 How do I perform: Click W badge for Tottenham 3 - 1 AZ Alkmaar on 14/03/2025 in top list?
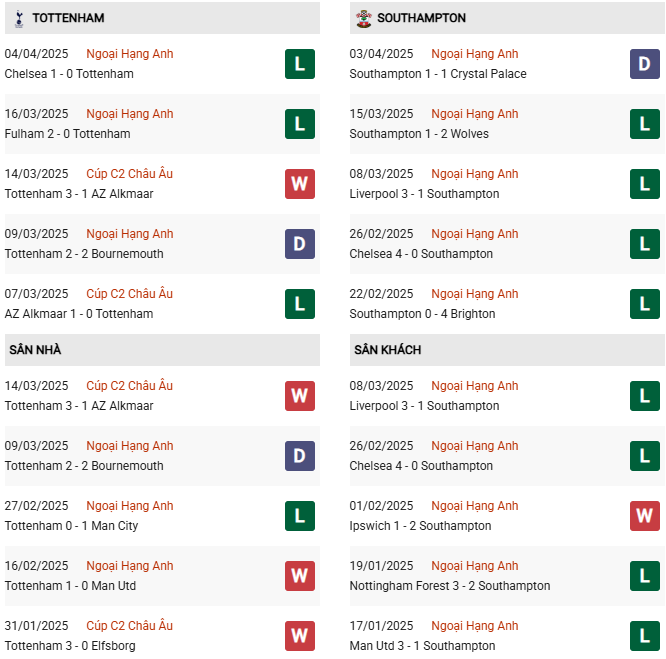299,184
